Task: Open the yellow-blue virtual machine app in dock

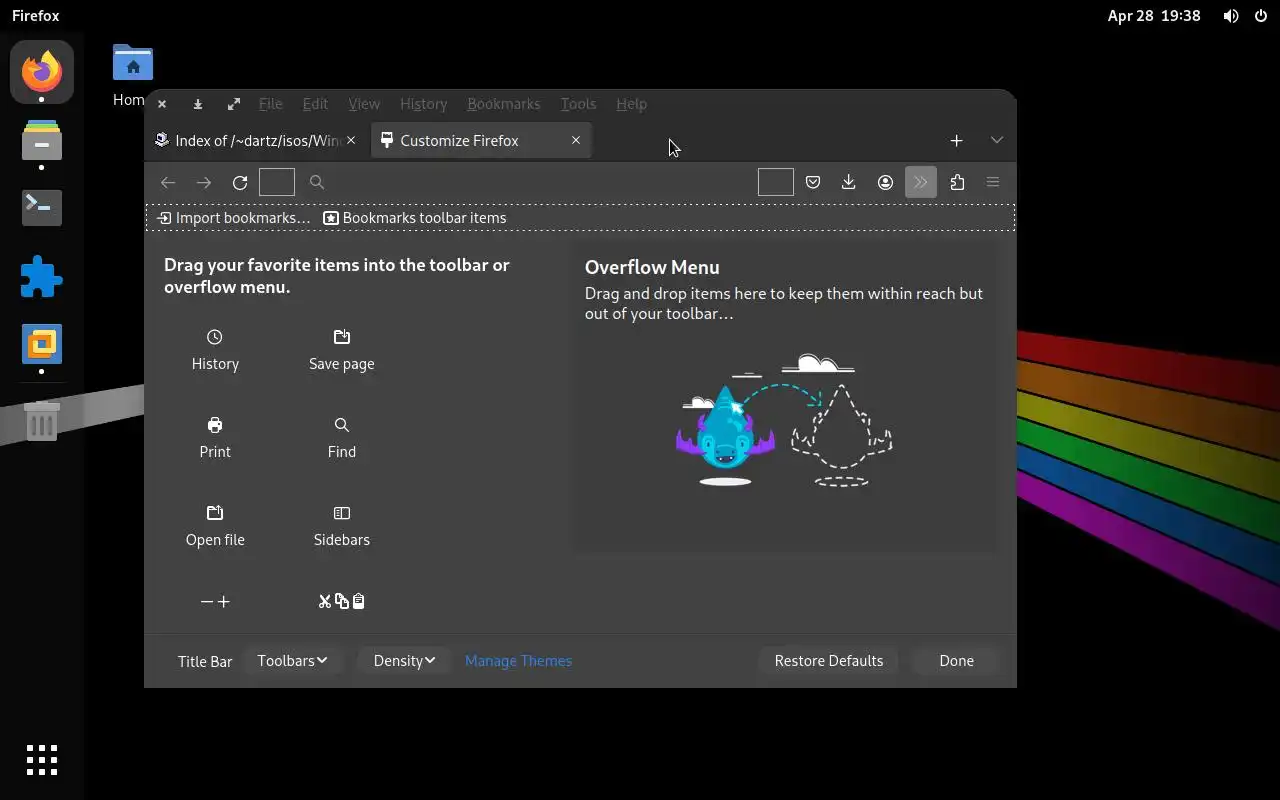Action: [x=42, y=344]
